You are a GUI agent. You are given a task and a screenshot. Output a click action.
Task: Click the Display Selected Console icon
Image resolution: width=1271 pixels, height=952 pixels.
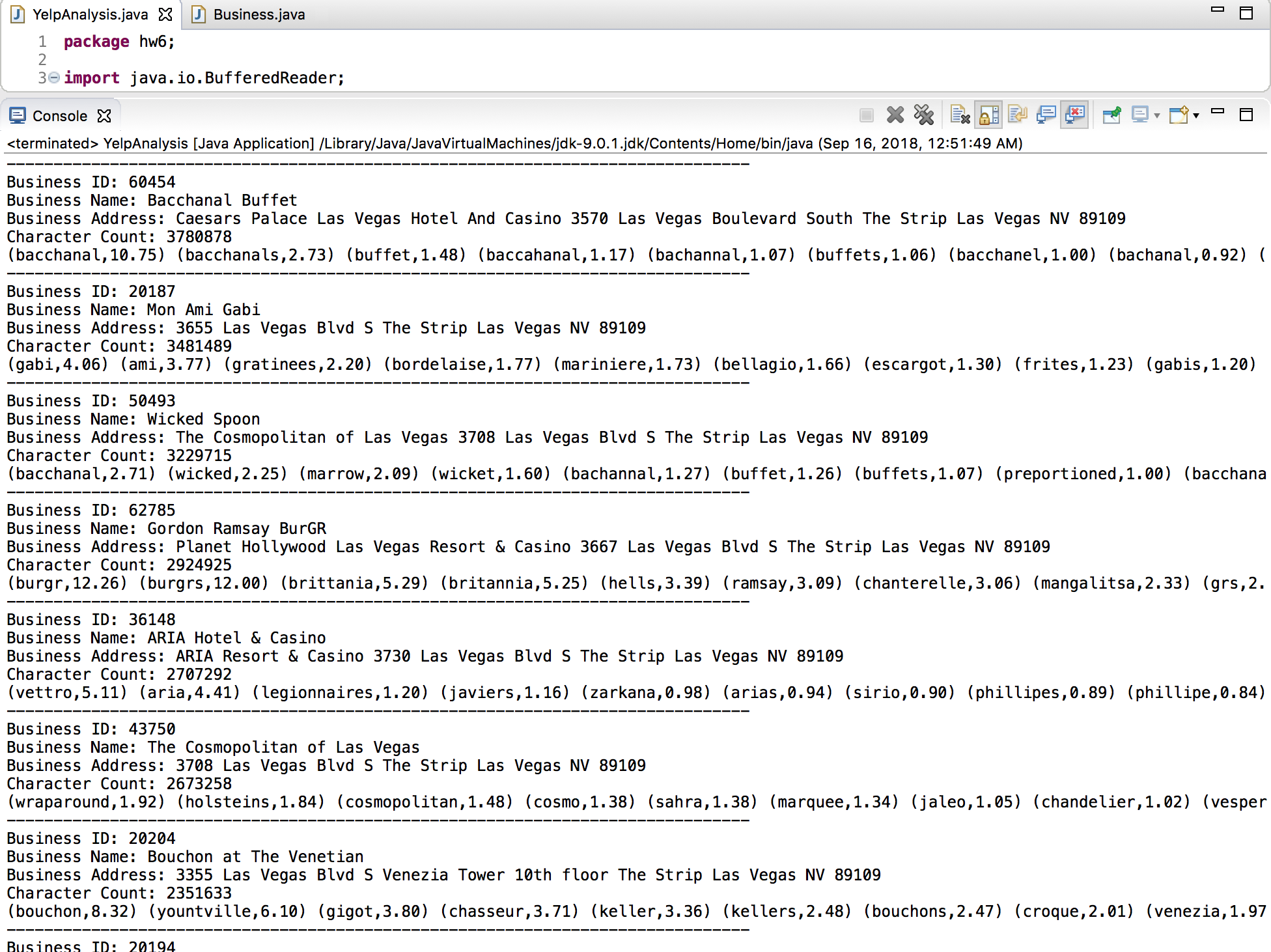[1140, 115]
